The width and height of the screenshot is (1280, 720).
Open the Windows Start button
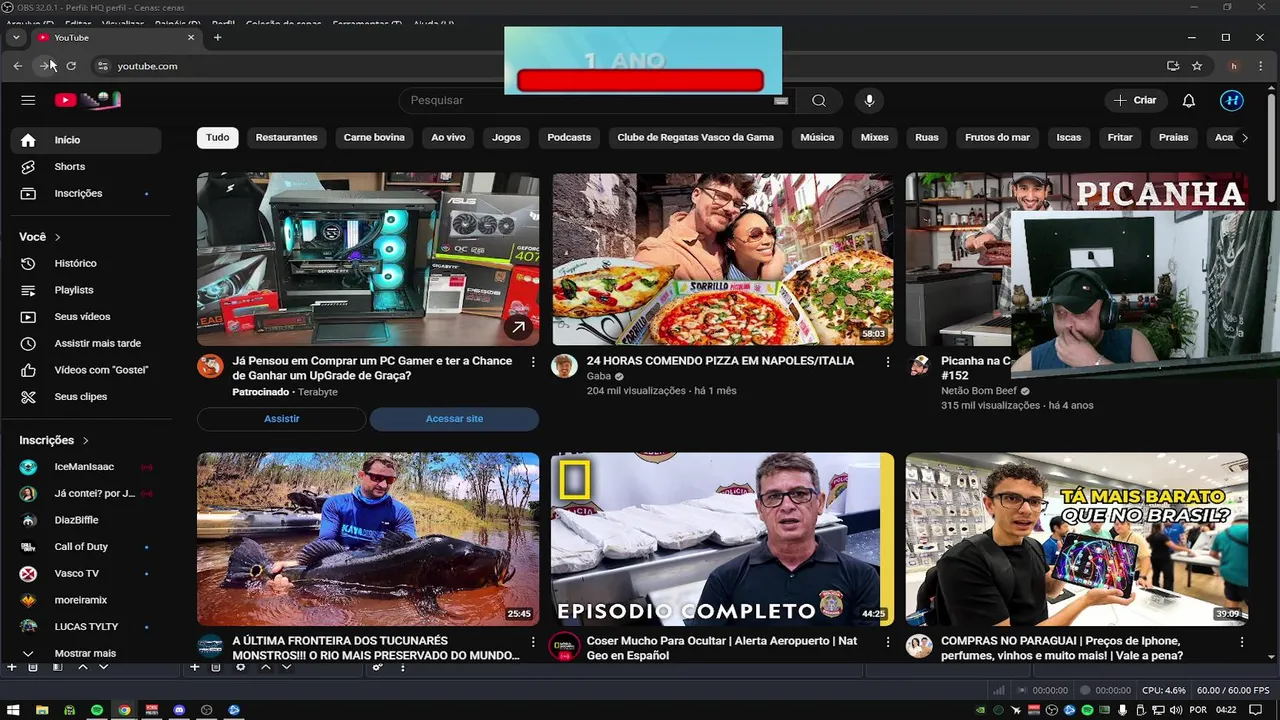click(14, 710)
